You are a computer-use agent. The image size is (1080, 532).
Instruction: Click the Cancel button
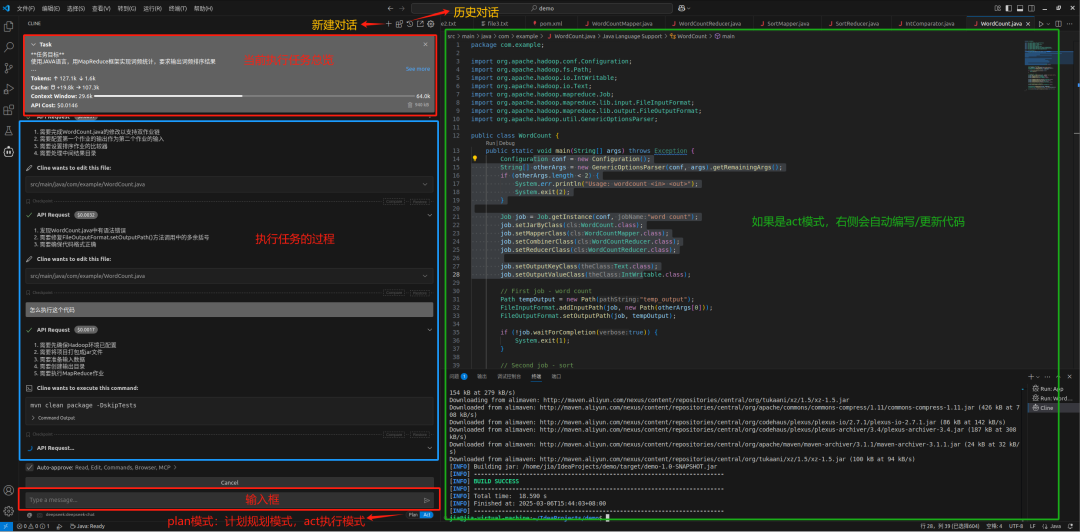point(229,482)
